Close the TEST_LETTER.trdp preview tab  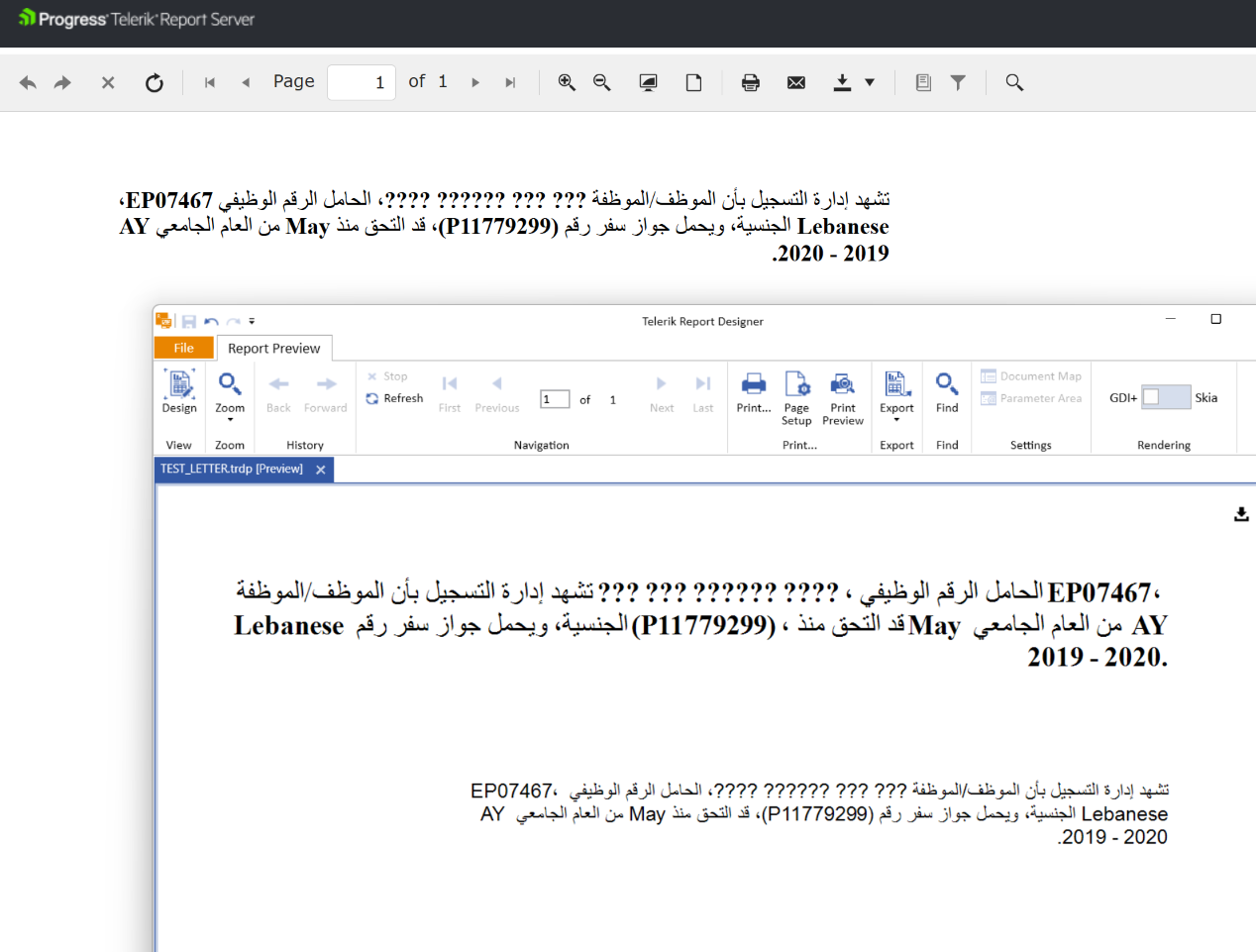321,470
